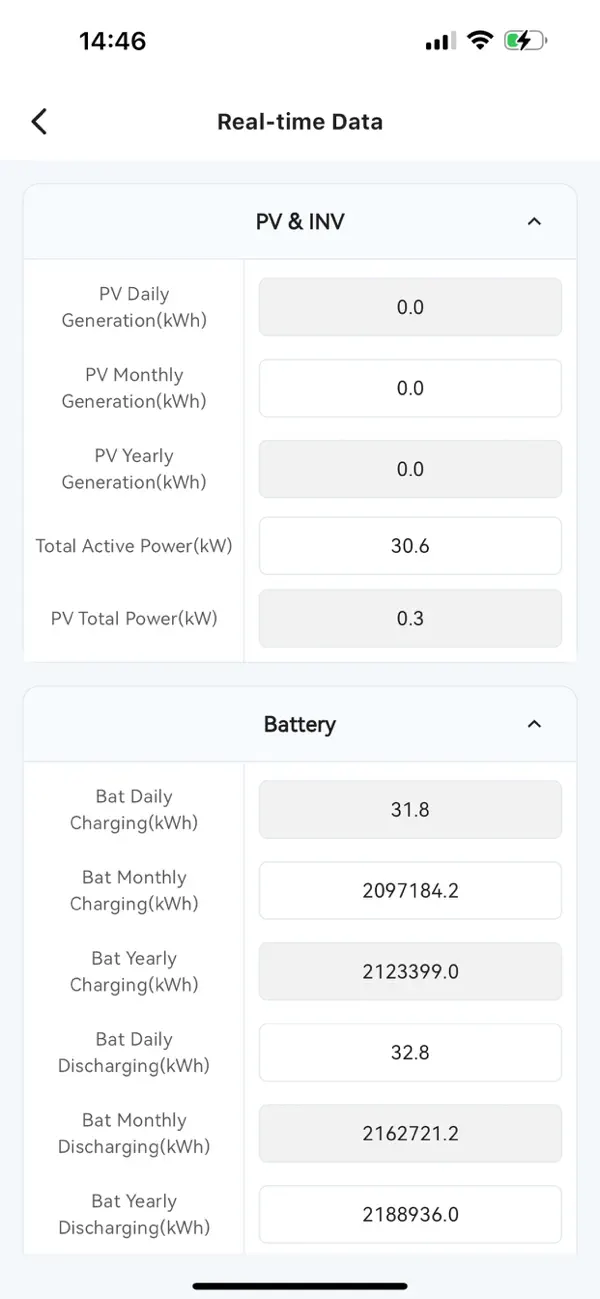This screenshot has height=1299, width=600.
Task: Tap the PV Daily Generation label
Action: pos(134,307)
